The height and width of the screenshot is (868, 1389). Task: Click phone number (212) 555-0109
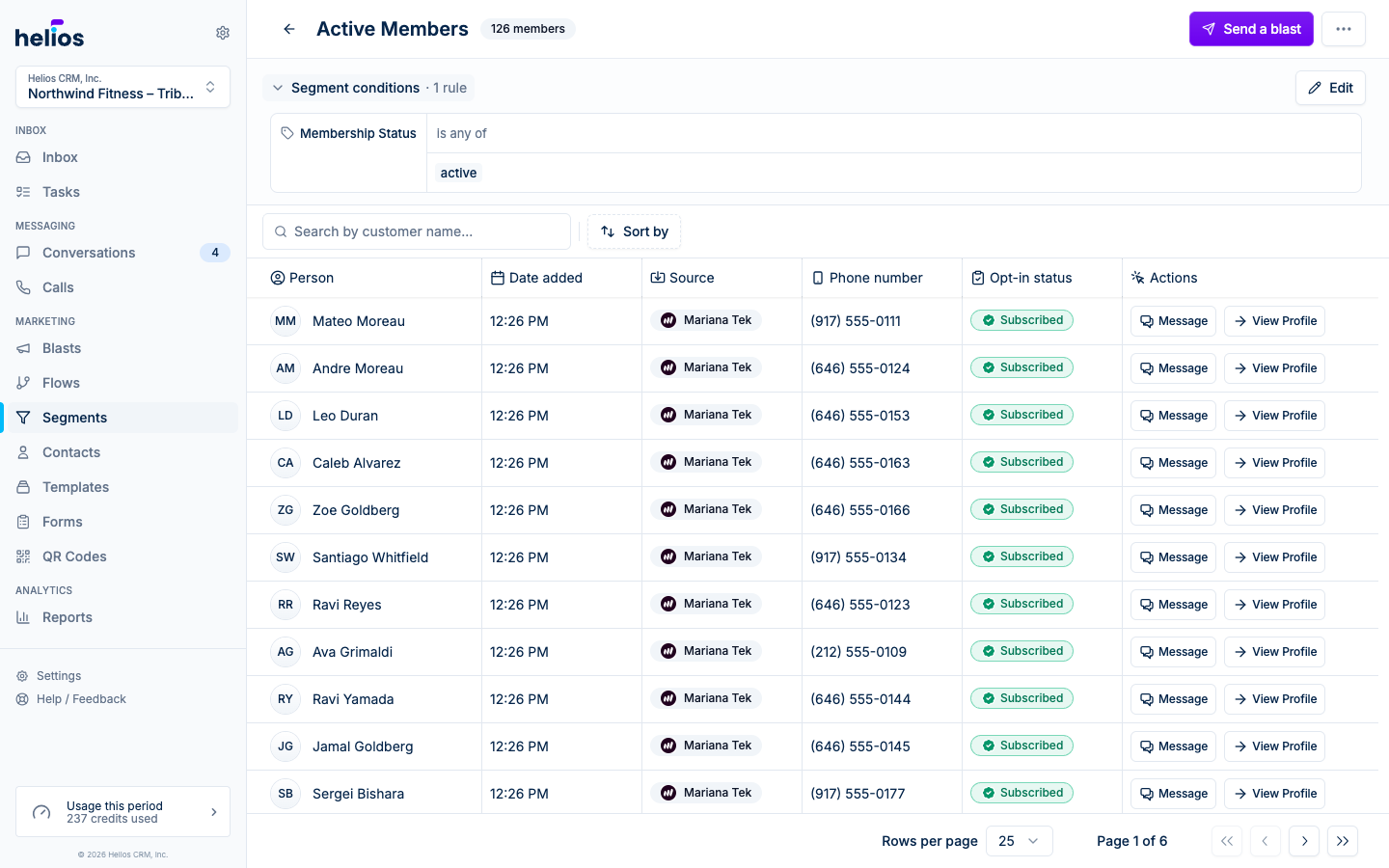click(858, 652)
